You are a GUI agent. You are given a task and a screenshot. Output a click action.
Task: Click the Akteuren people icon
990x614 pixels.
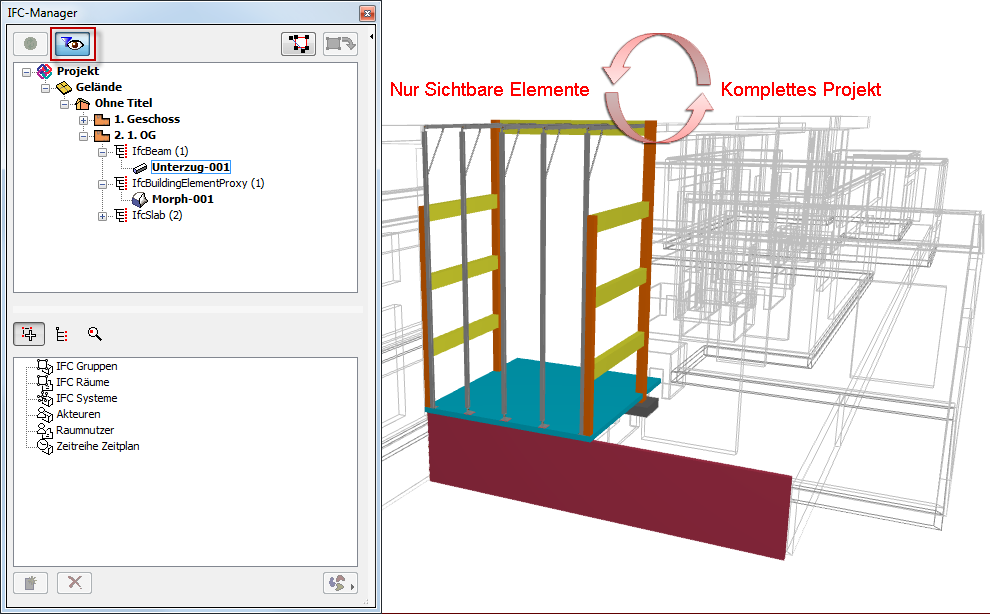pyautogui.click(x=45, y=414)
